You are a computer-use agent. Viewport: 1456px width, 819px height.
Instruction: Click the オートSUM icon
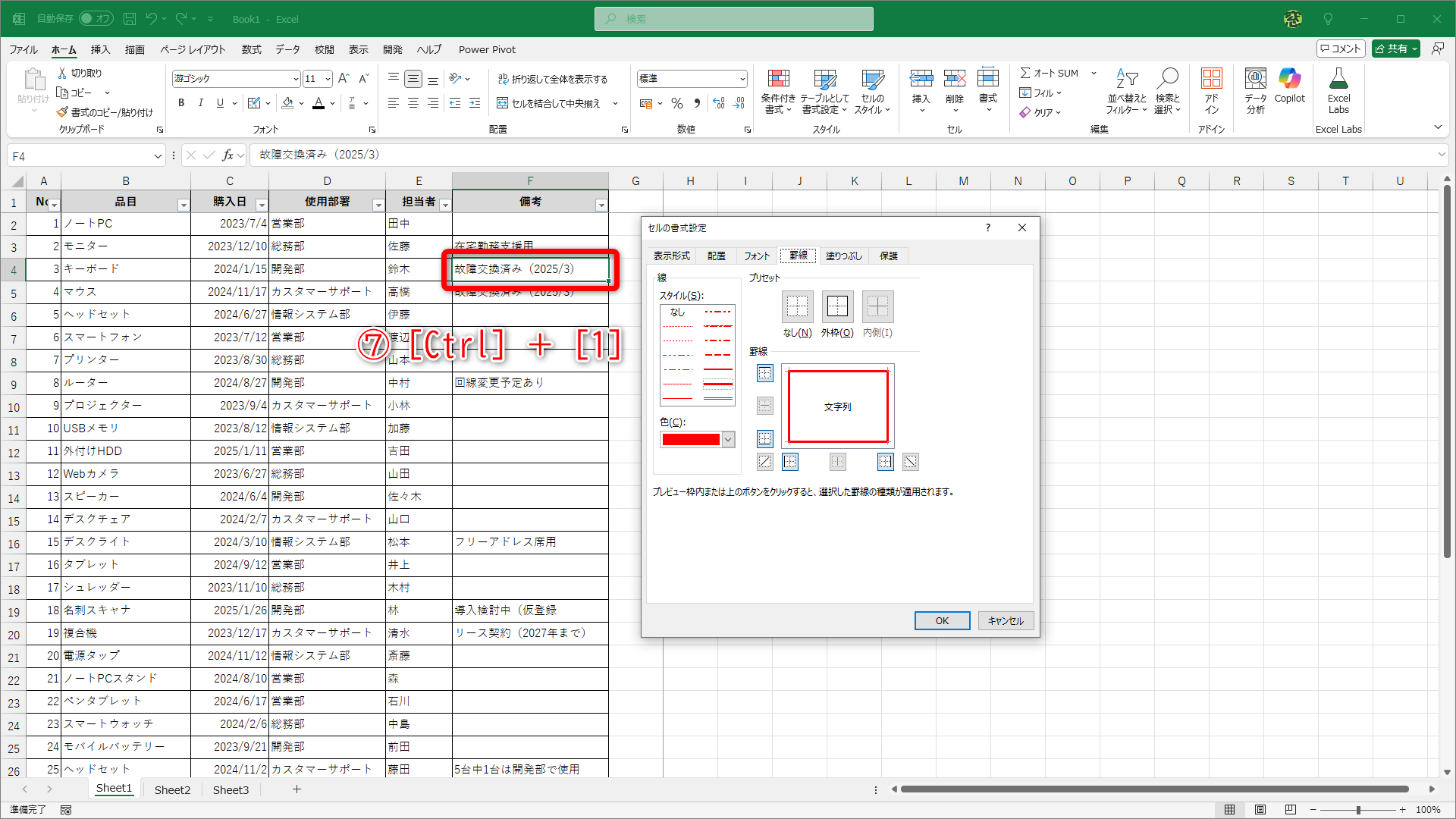(x=1049, y=73)
